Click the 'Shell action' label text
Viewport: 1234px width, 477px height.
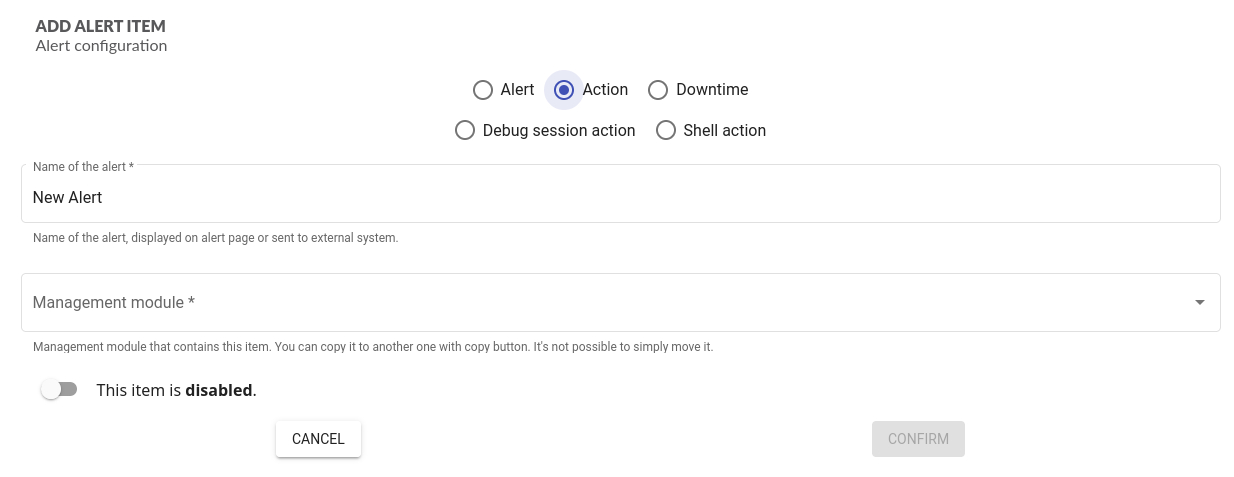coord(724,131)
